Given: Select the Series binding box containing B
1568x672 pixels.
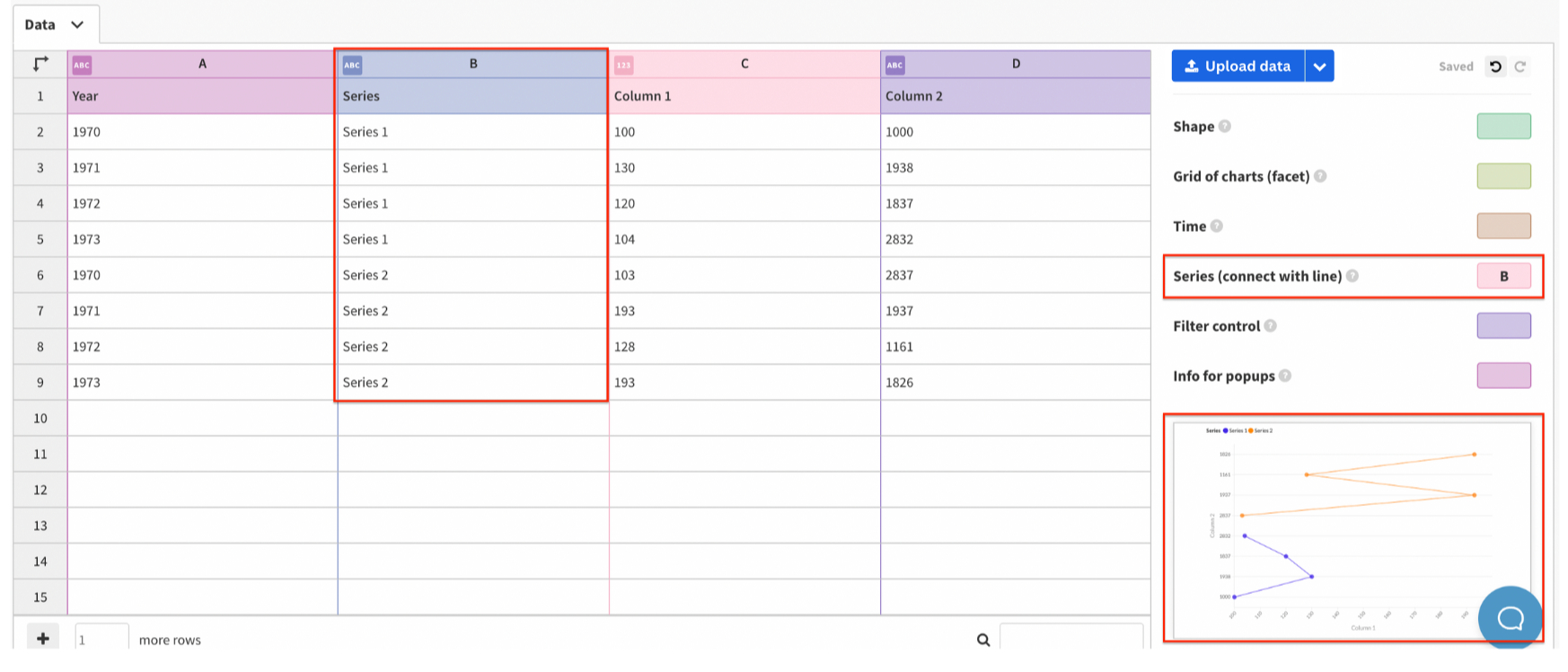Looking at the screenshot, I should click(x=1503, y=277).
